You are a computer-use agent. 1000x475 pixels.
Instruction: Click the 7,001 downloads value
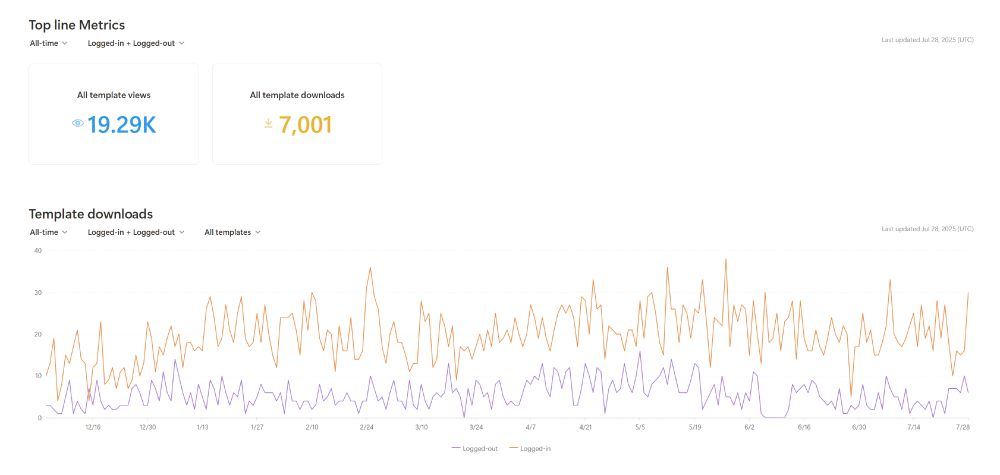[x=305, y=124]
